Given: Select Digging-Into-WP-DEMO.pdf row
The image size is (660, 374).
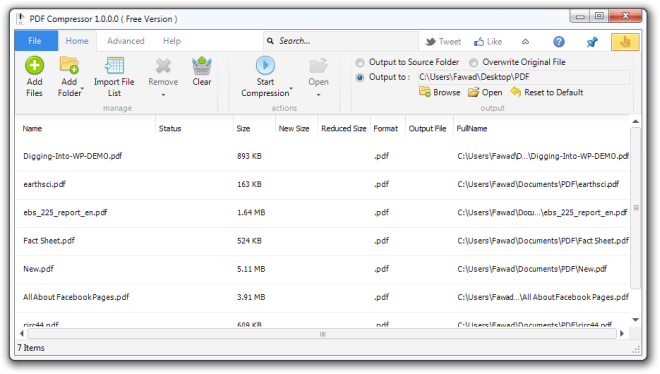Looking at the screenshot, I should click(x=322, y=156).
